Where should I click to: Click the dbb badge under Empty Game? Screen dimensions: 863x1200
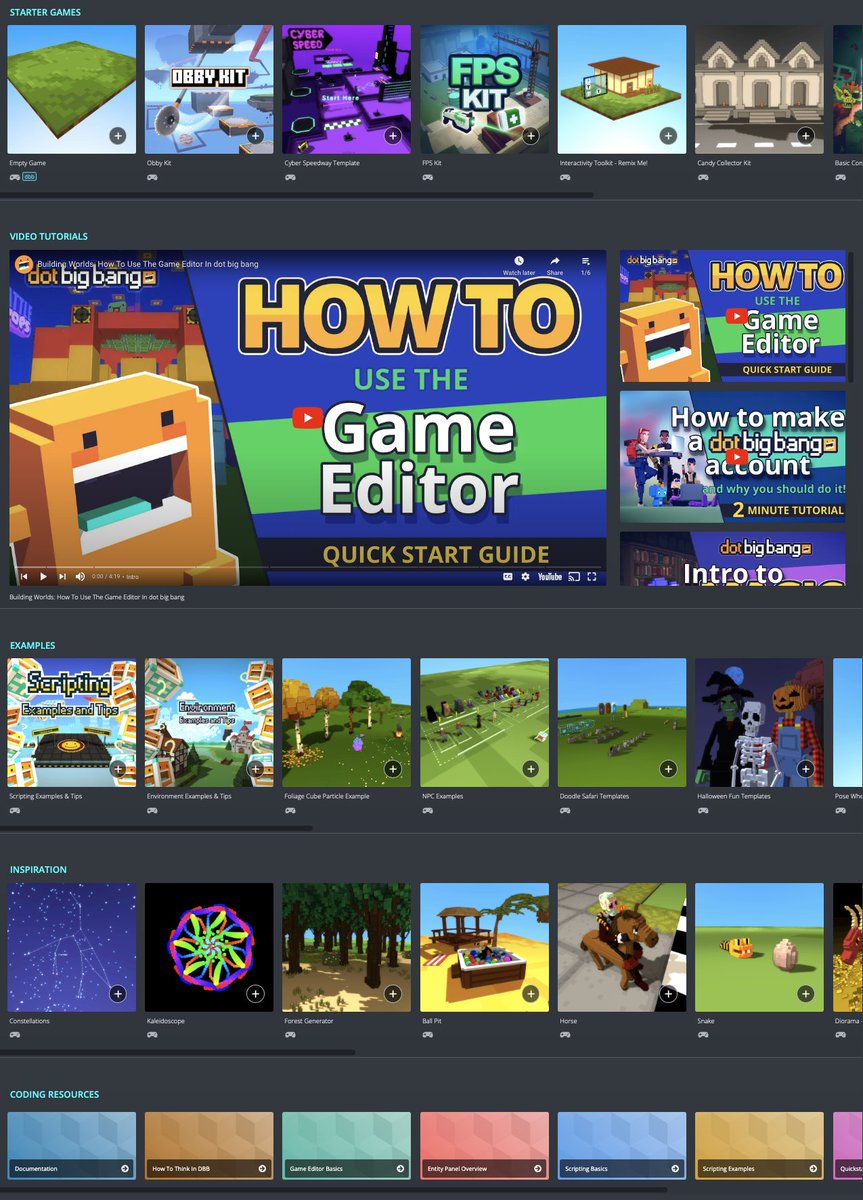coord(30,177)
